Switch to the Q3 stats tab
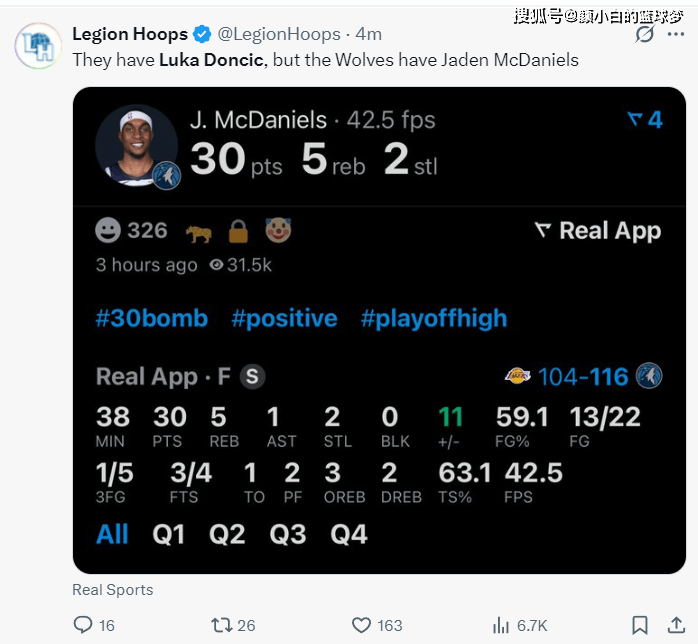 (x=288, y=534)
